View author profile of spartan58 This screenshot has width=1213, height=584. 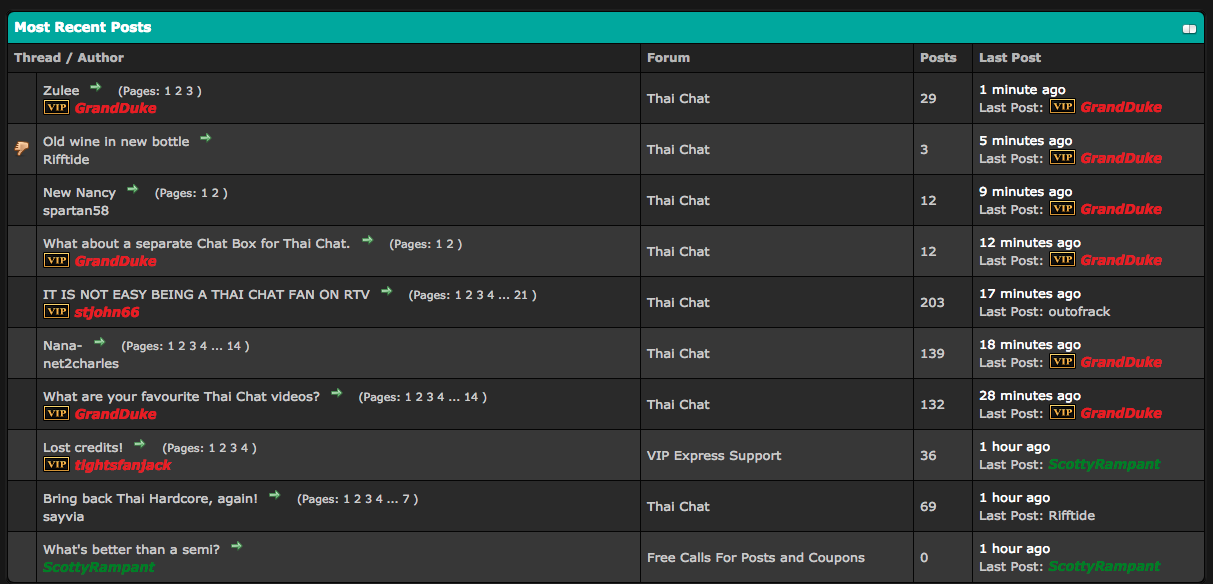click(x=76, y=211)
